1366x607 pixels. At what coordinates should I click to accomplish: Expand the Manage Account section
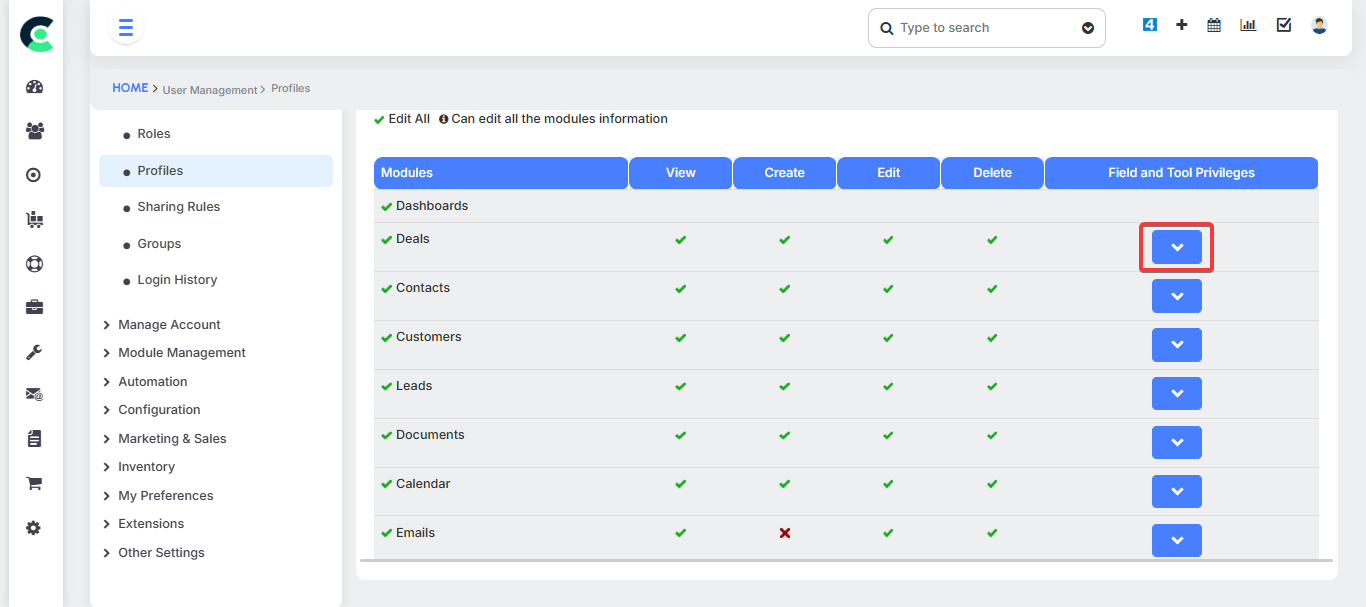click(169, 325)
